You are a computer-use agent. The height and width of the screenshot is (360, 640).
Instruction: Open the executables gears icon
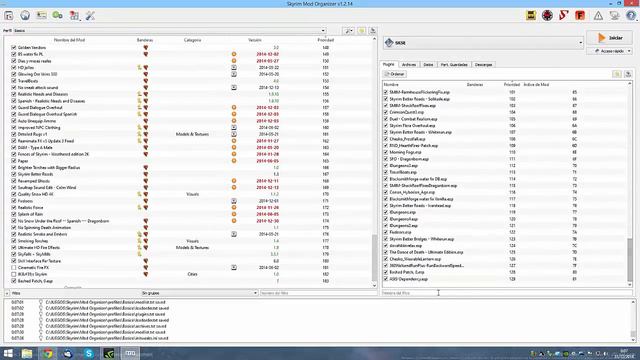pos(58,16)
